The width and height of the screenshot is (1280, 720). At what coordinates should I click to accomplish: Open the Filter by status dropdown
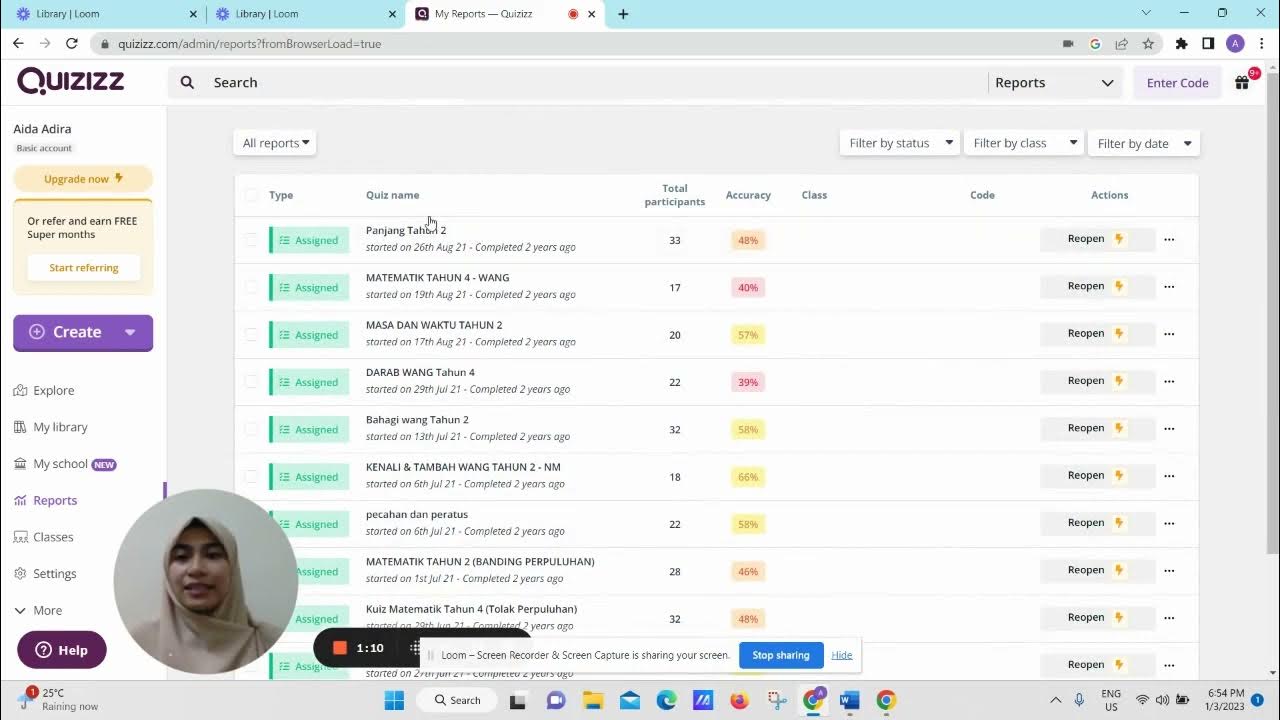(x=899, y=143)
